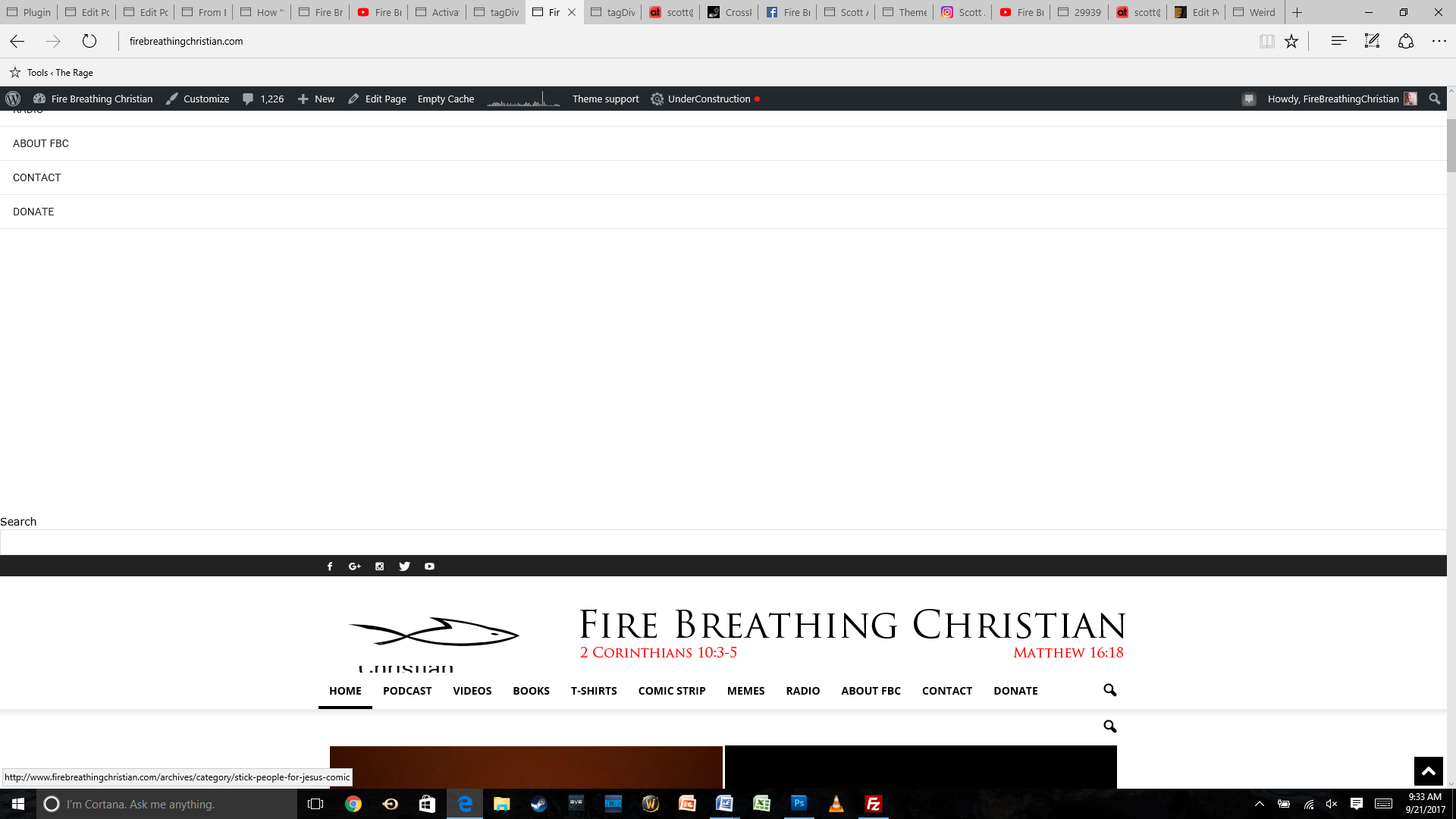Open DONATE in main navigation bar

pos(1015,691)
